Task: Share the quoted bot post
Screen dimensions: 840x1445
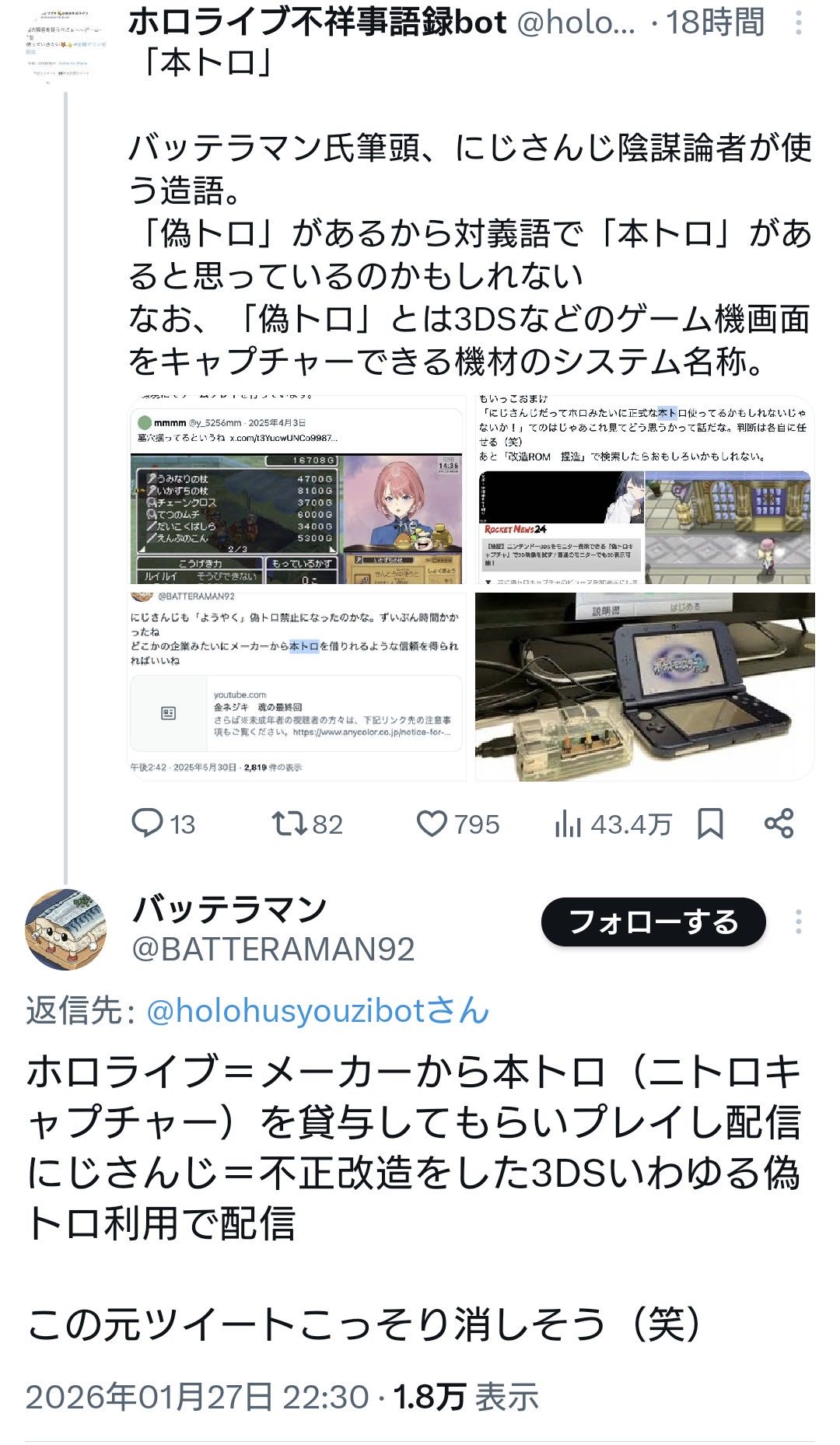Action: pos(779,824)
